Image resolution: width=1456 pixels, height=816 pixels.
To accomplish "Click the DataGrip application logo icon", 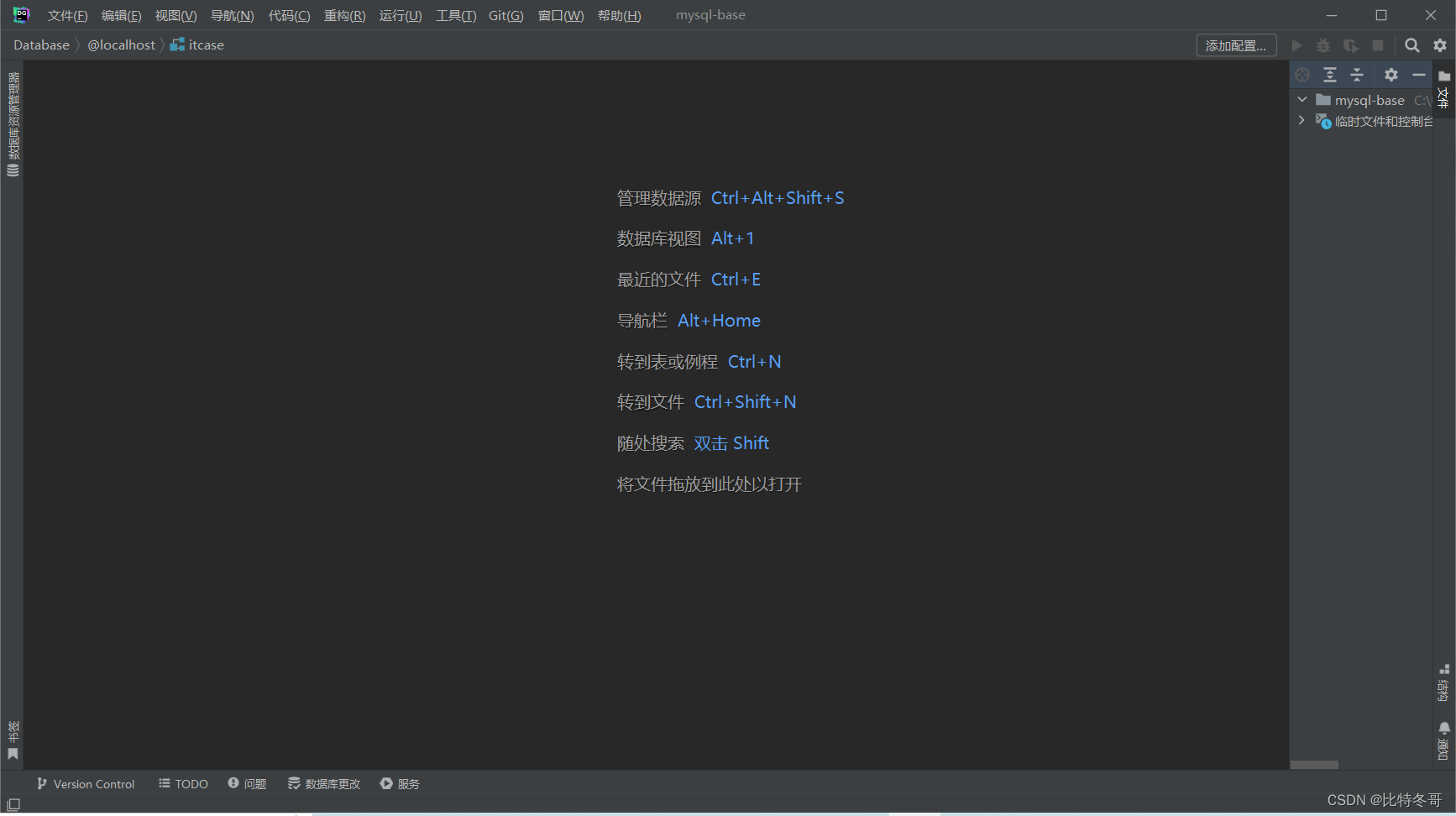I will click(x=22, y=14).
